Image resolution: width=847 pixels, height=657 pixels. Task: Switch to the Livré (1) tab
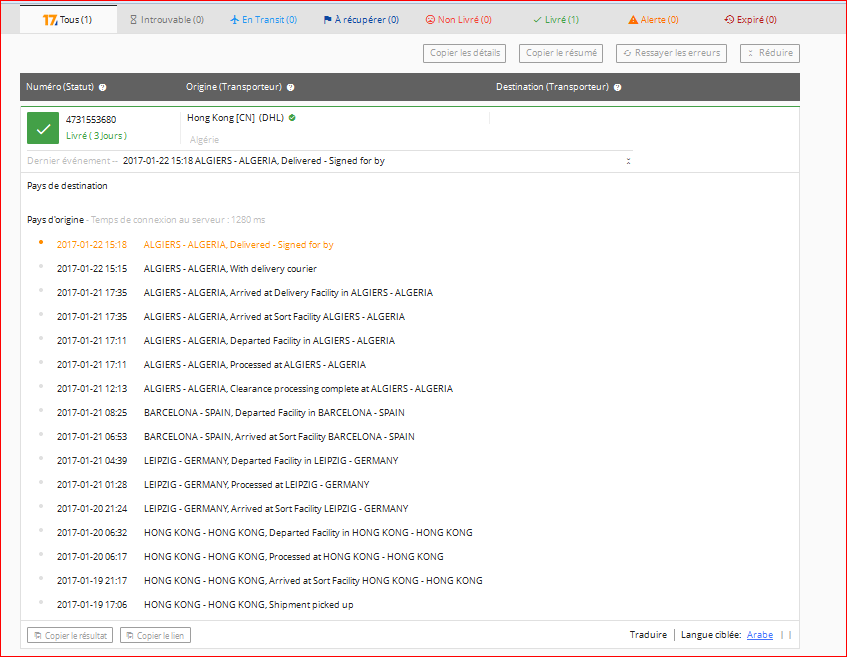pyautogui.click(x=556, y=19)
